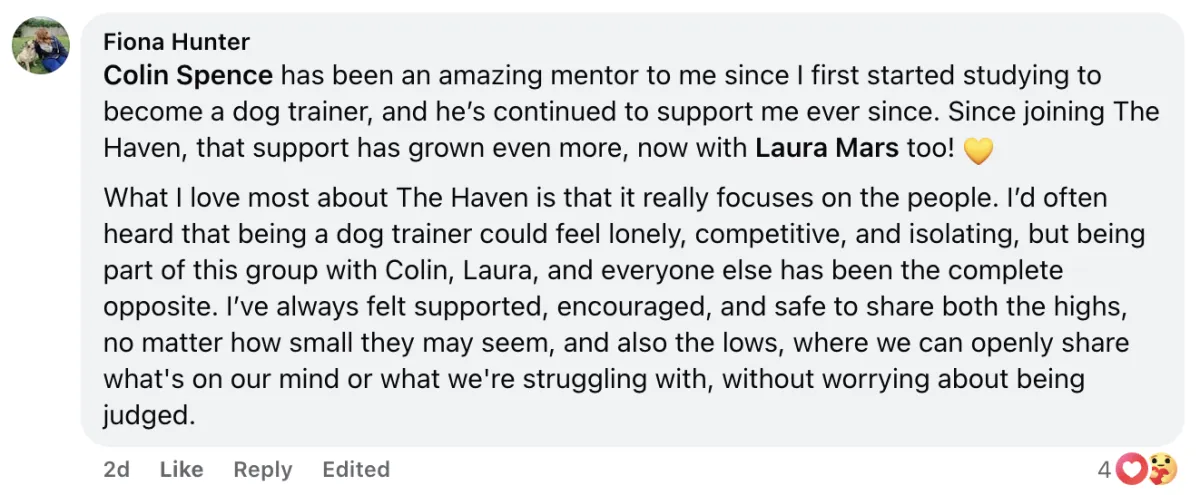The height and width of the screenshot is (495, 1200).
Task: Click the care hug reaction emoji
Action: pyautogui.click(x=1160, y=468)
